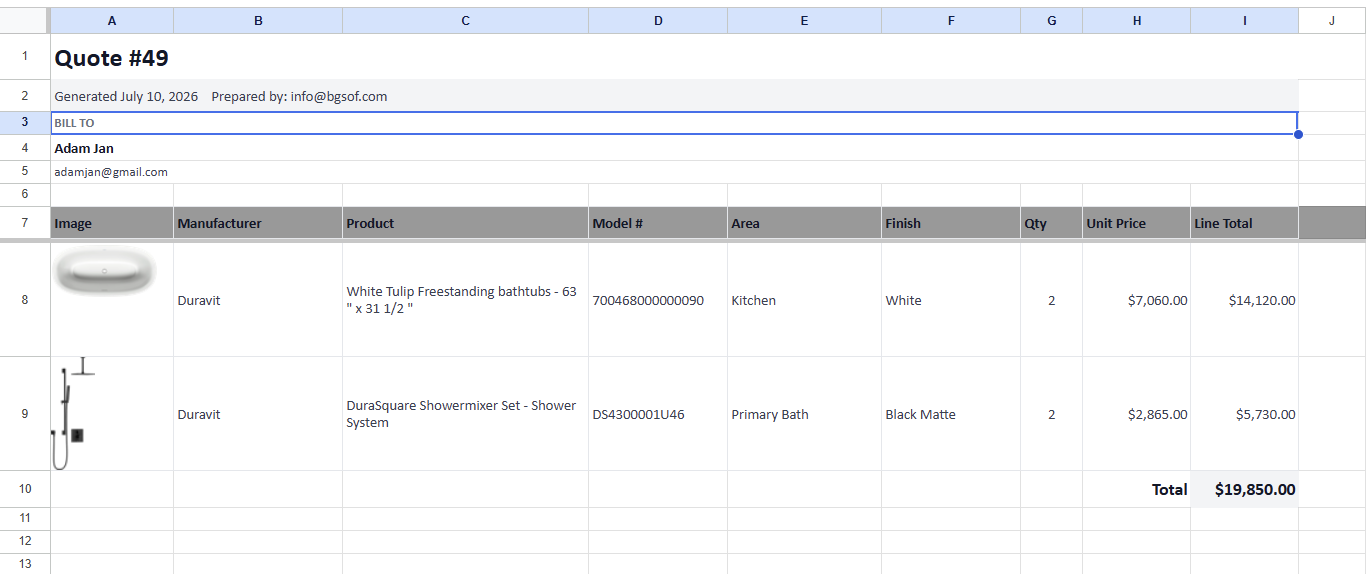Select column B header

pos(258,20)
